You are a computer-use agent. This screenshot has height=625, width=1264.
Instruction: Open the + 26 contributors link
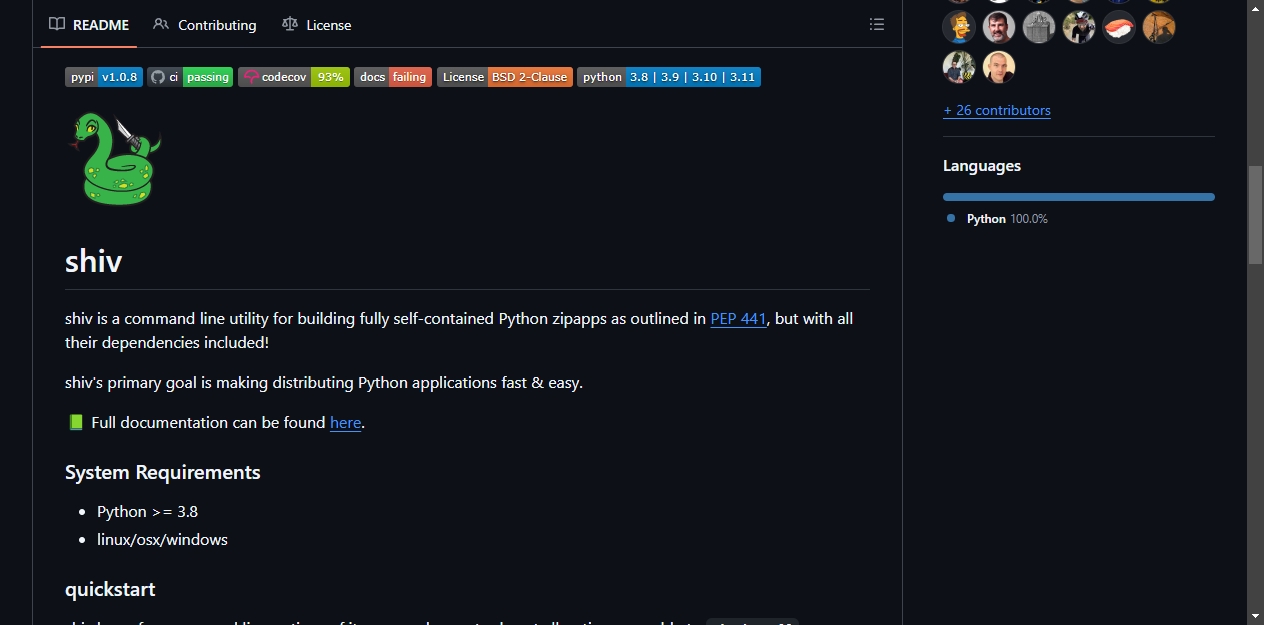pos(997,110)
